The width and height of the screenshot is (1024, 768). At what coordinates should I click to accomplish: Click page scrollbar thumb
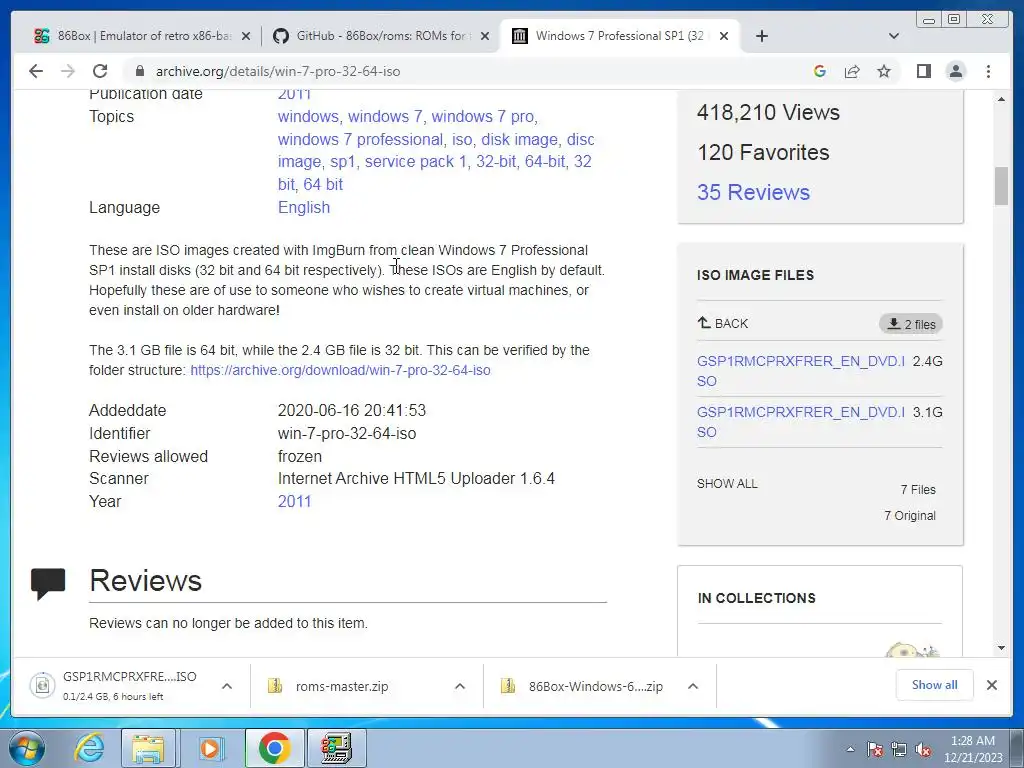pos(1001,186)
